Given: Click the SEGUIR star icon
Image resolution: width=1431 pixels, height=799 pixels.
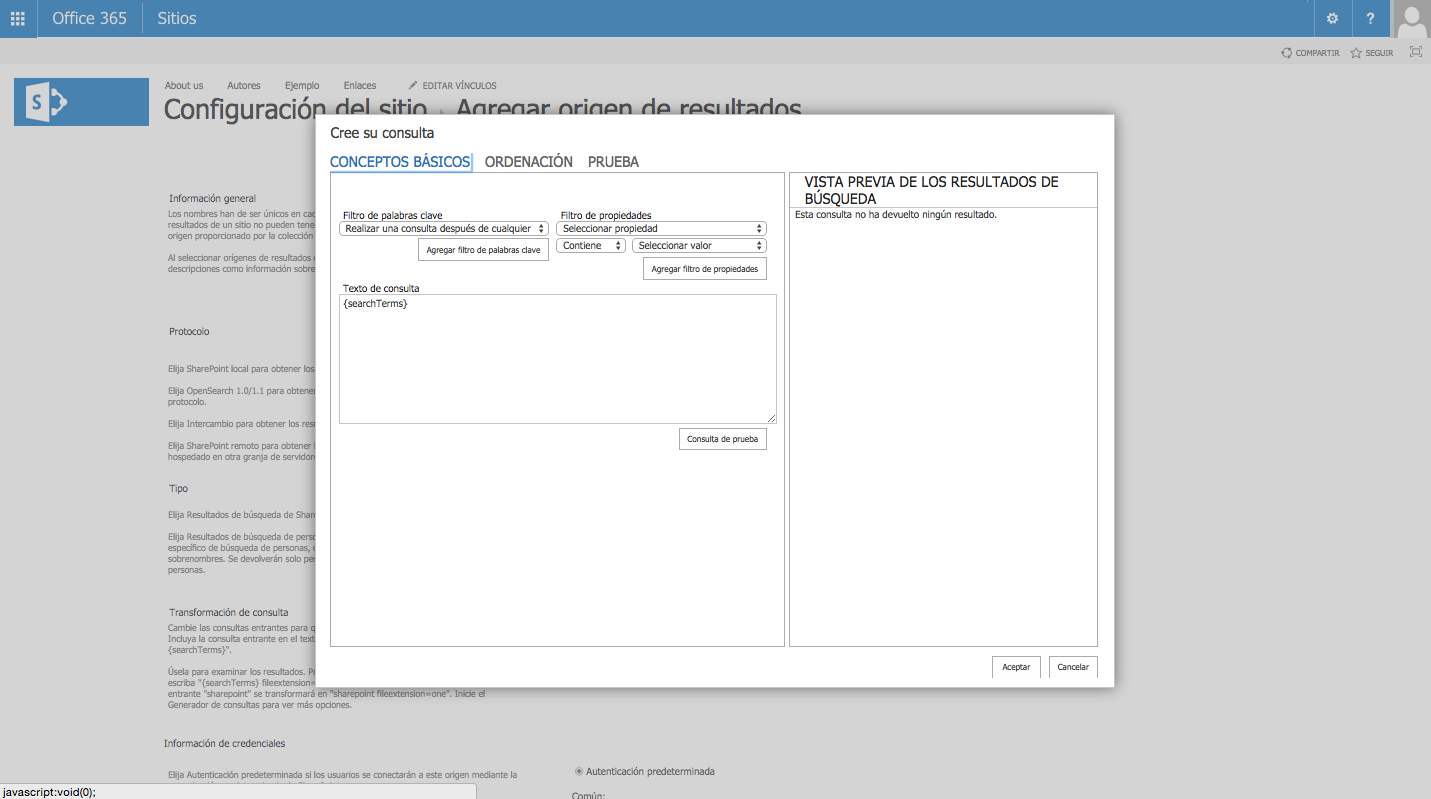Looking at the screenshot, I should tap(1358, 52).
